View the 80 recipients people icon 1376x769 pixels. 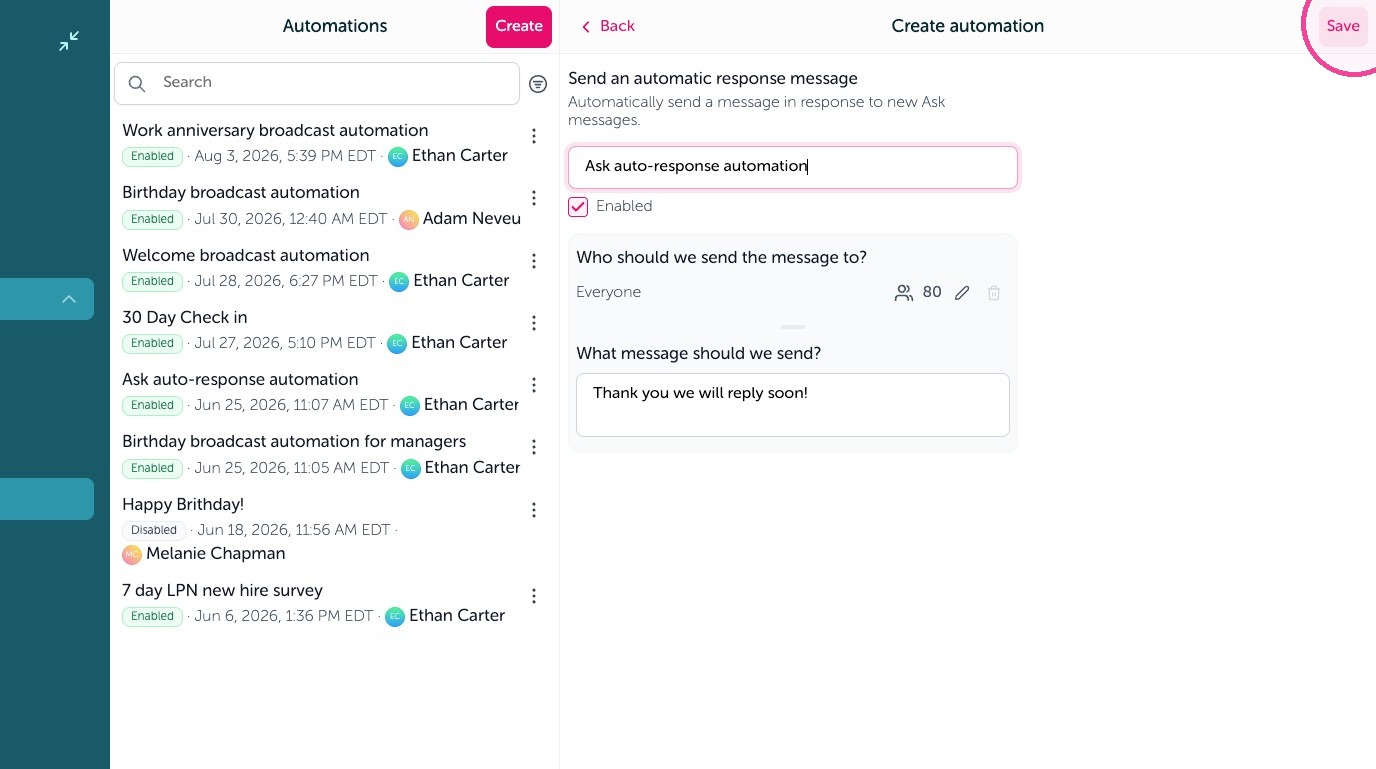[x=904, y=293]
